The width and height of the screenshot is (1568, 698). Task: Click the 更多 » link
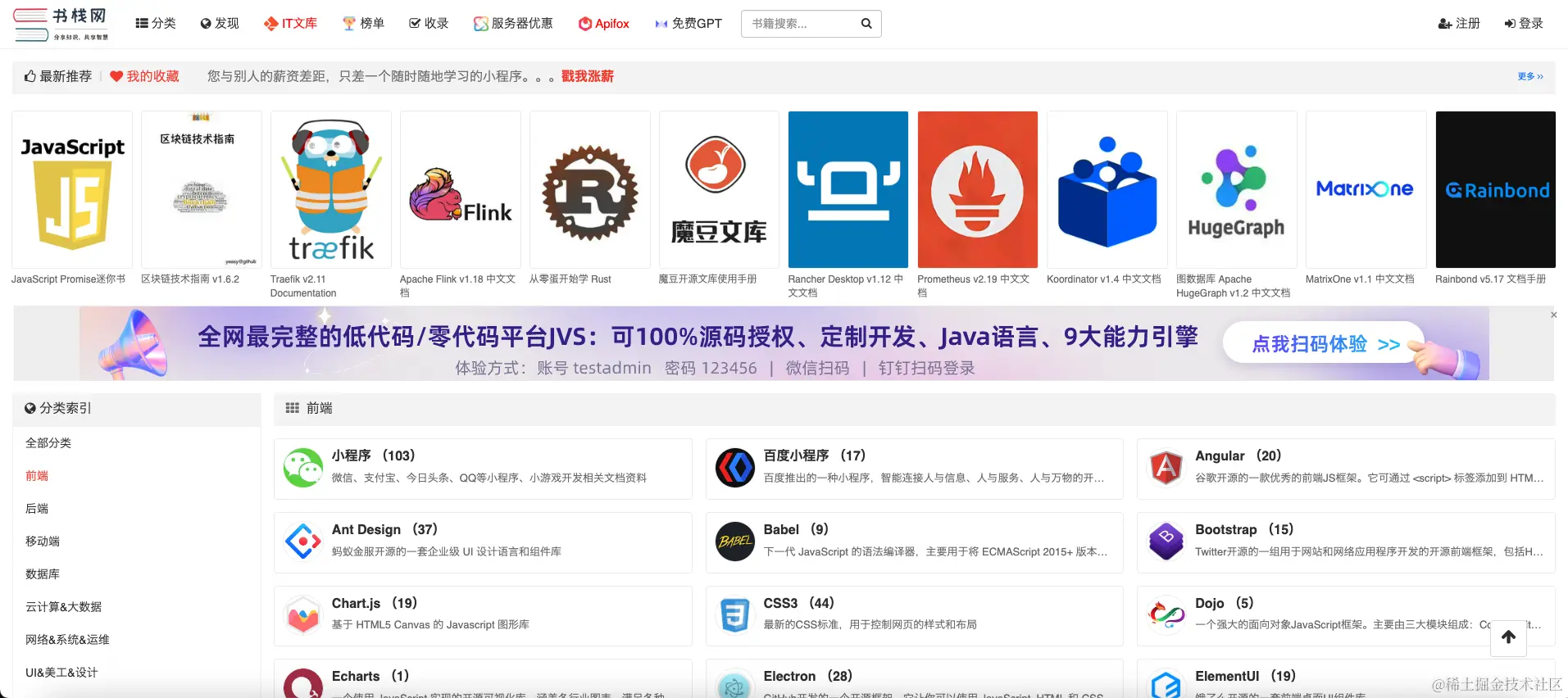tap(1530, 76)
